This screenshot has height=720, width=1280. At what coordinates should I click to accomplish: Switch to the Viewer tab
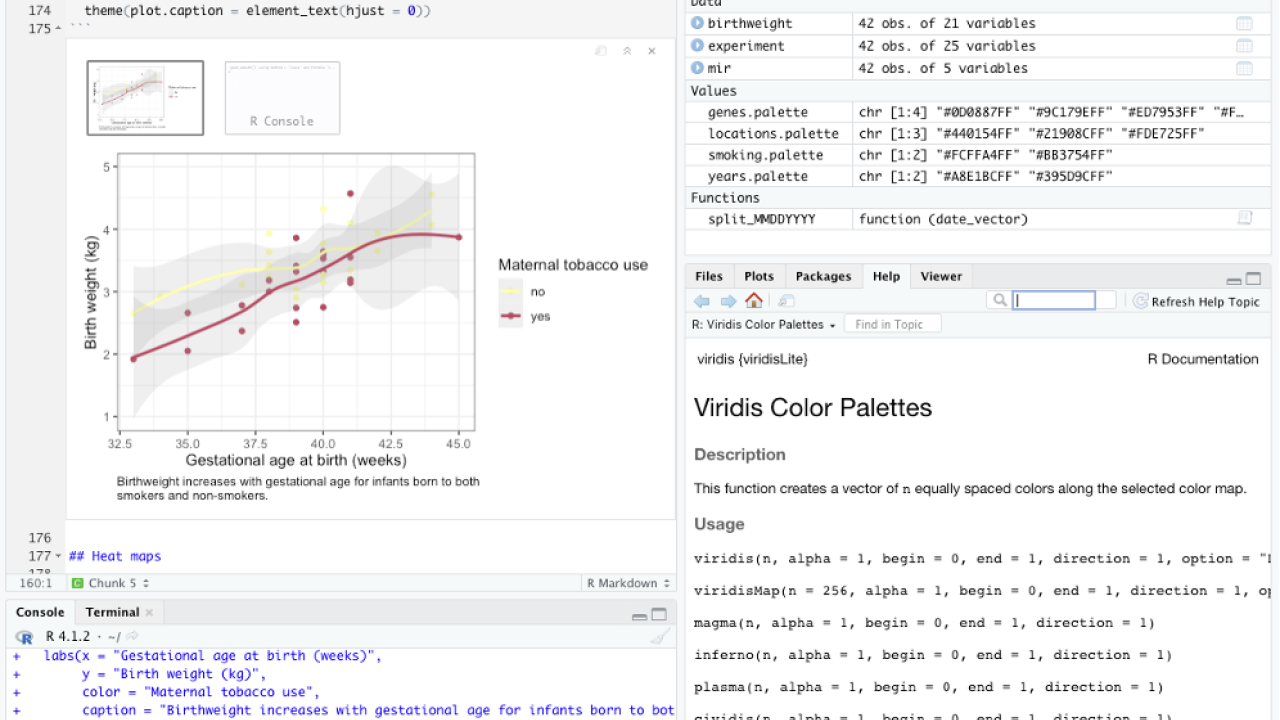tap(941, 277)
